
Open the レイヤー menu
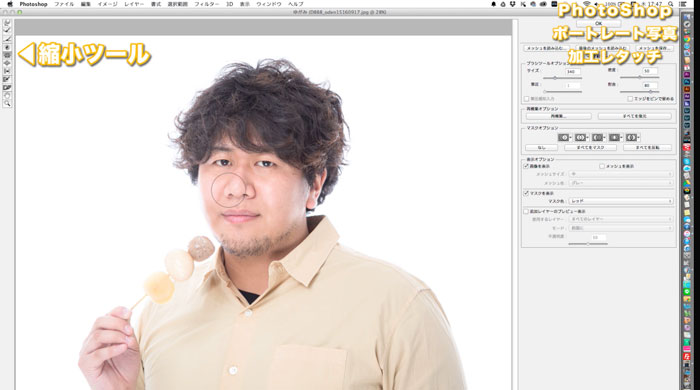[x=134, y=4]
